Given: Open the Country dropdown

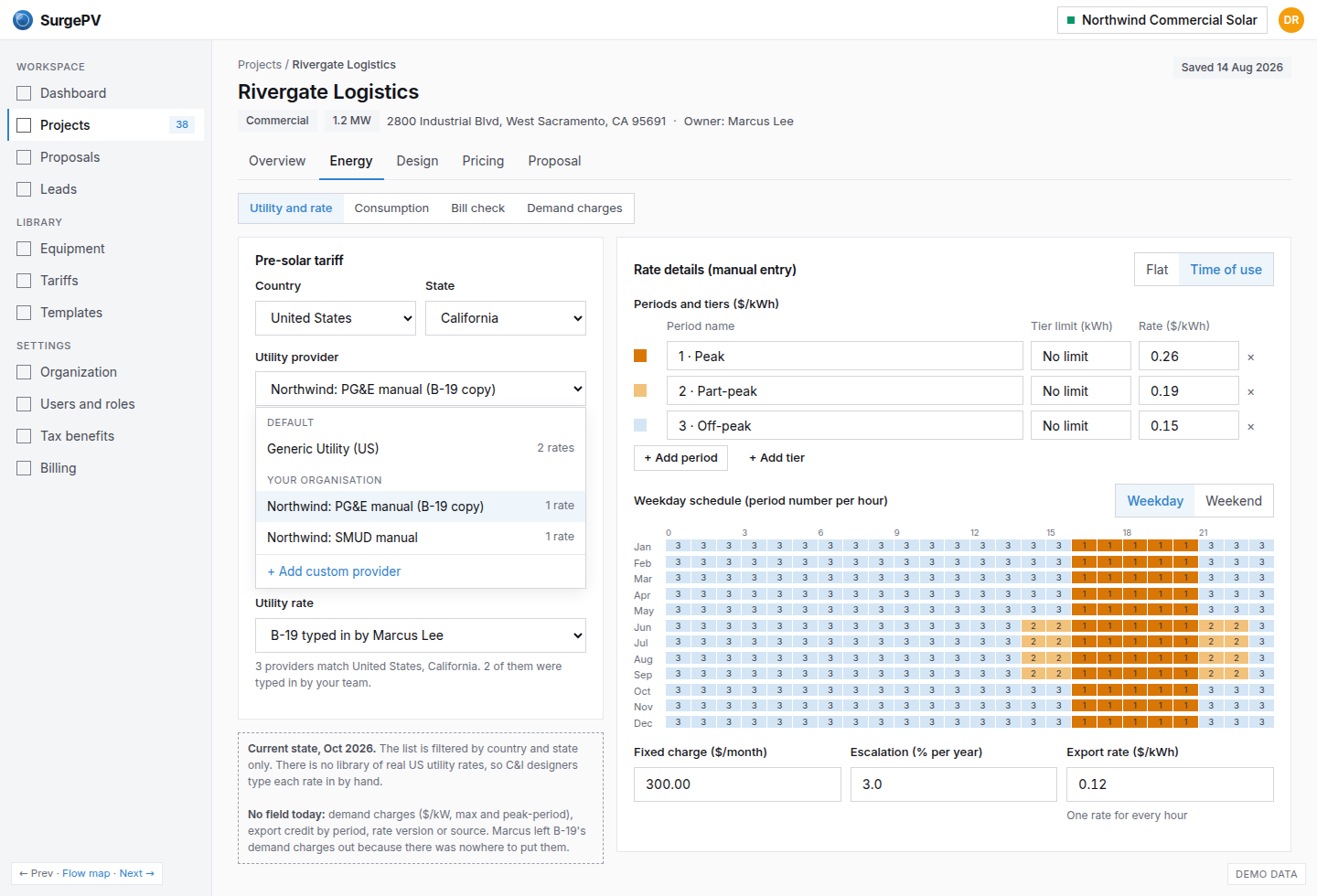Looking at the screenshot, I should point(336,318).
